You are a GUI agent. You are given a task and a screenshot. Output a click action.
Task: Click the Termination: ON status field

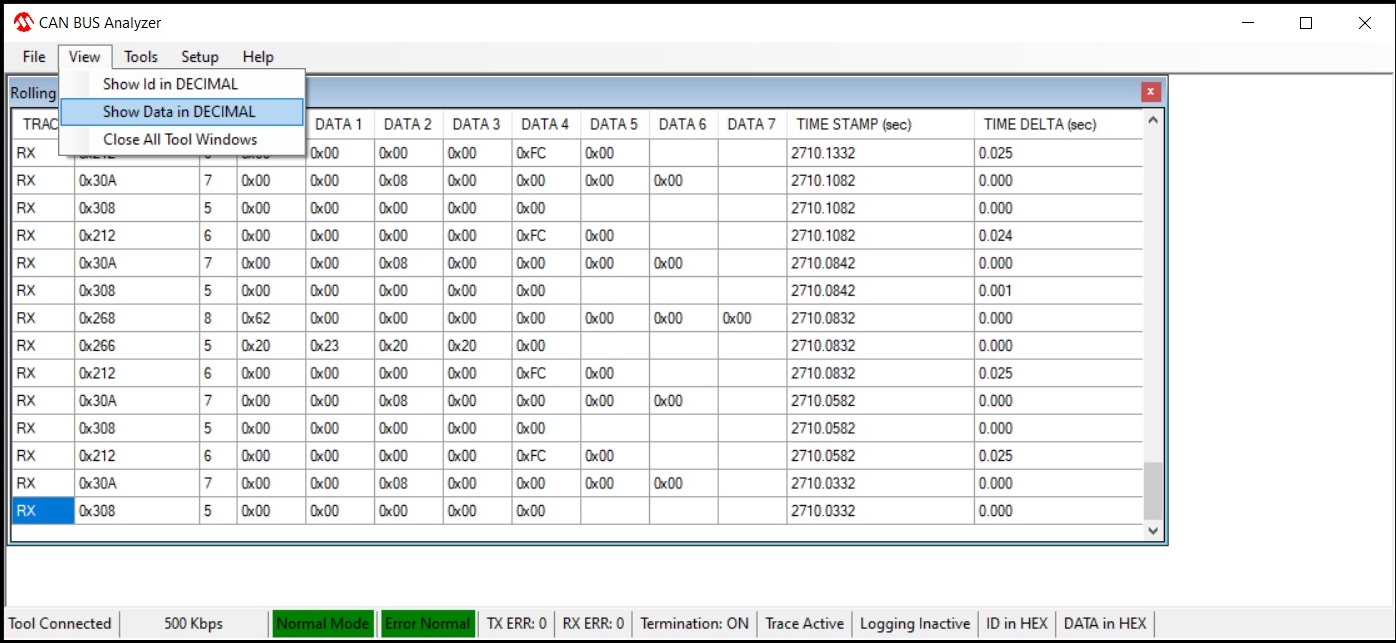point(694,624)
